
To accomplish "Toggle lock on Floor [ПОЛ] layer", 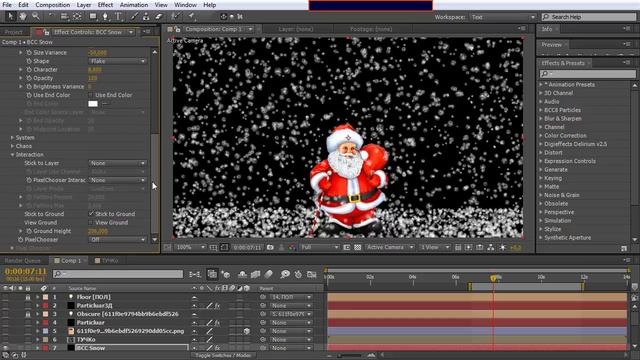I will (28, 297).
